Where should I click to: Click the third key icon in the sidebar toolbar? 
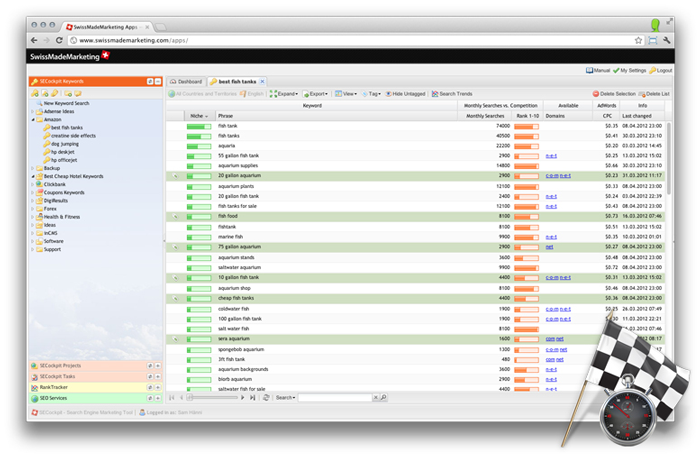click(54, 93)
